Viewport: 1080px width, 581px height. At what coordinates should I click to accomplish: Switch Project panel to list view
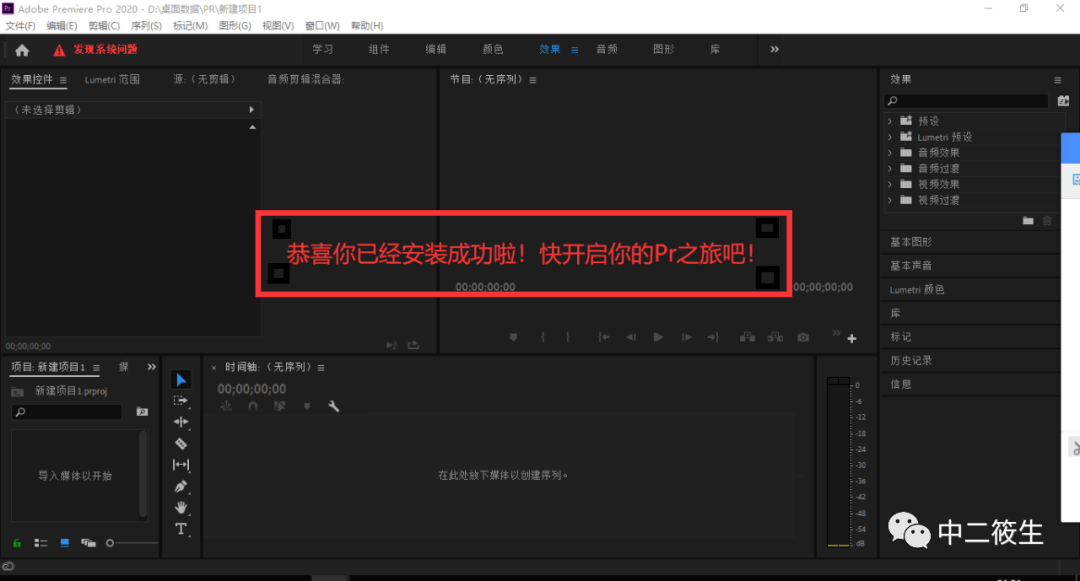coord(41,542)
